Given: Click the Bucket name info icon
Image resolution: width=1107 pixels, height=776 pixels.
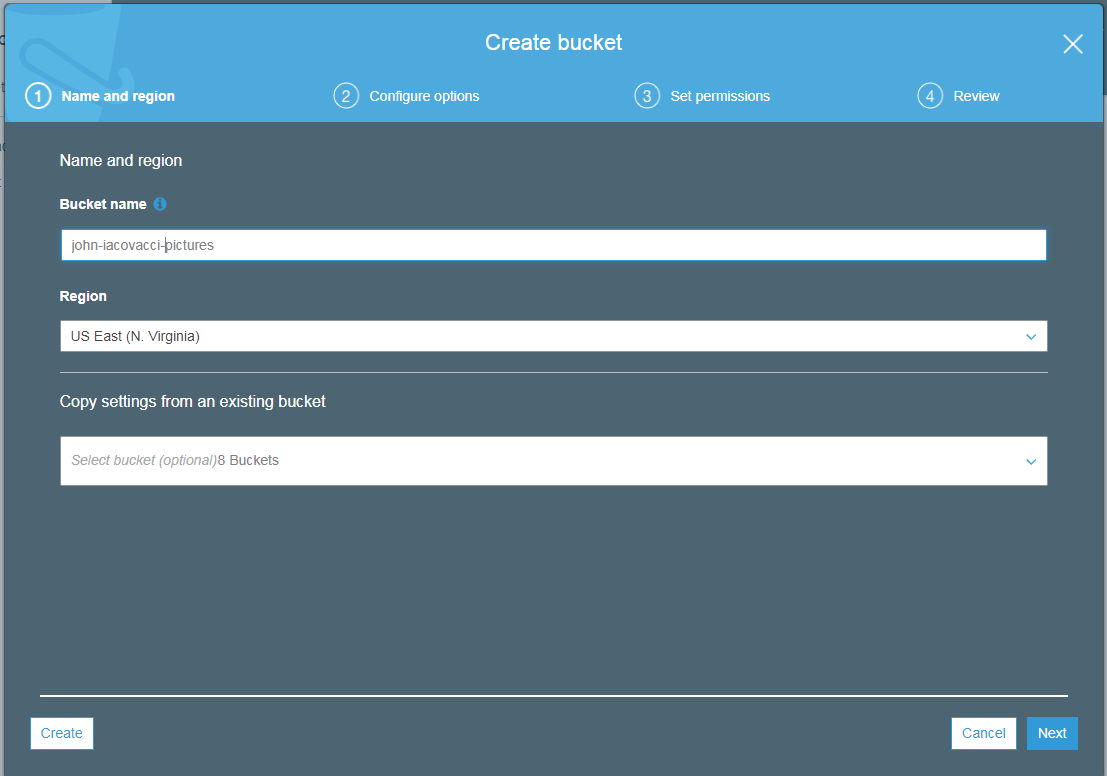Looking at the screenshot, I should (160, 204).
